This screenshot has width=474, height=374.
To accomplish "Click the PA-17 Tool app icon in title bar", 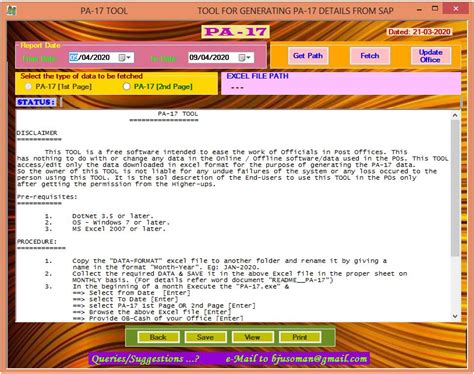I will tap(12, 10).
